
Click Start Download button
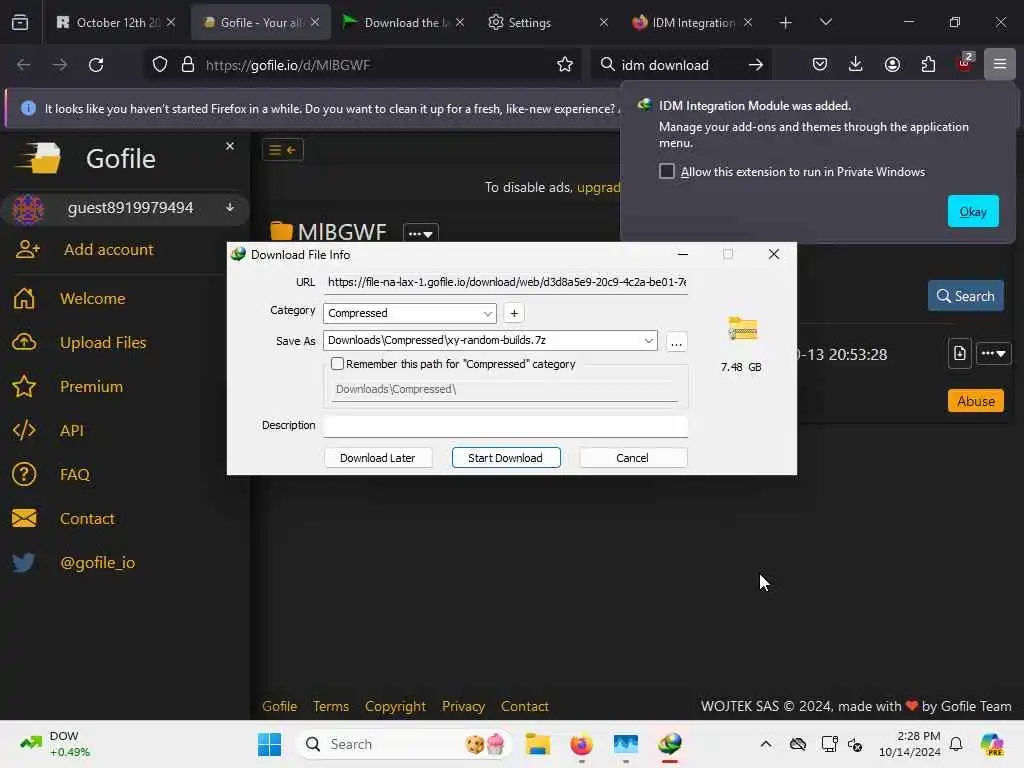[505, 458]
